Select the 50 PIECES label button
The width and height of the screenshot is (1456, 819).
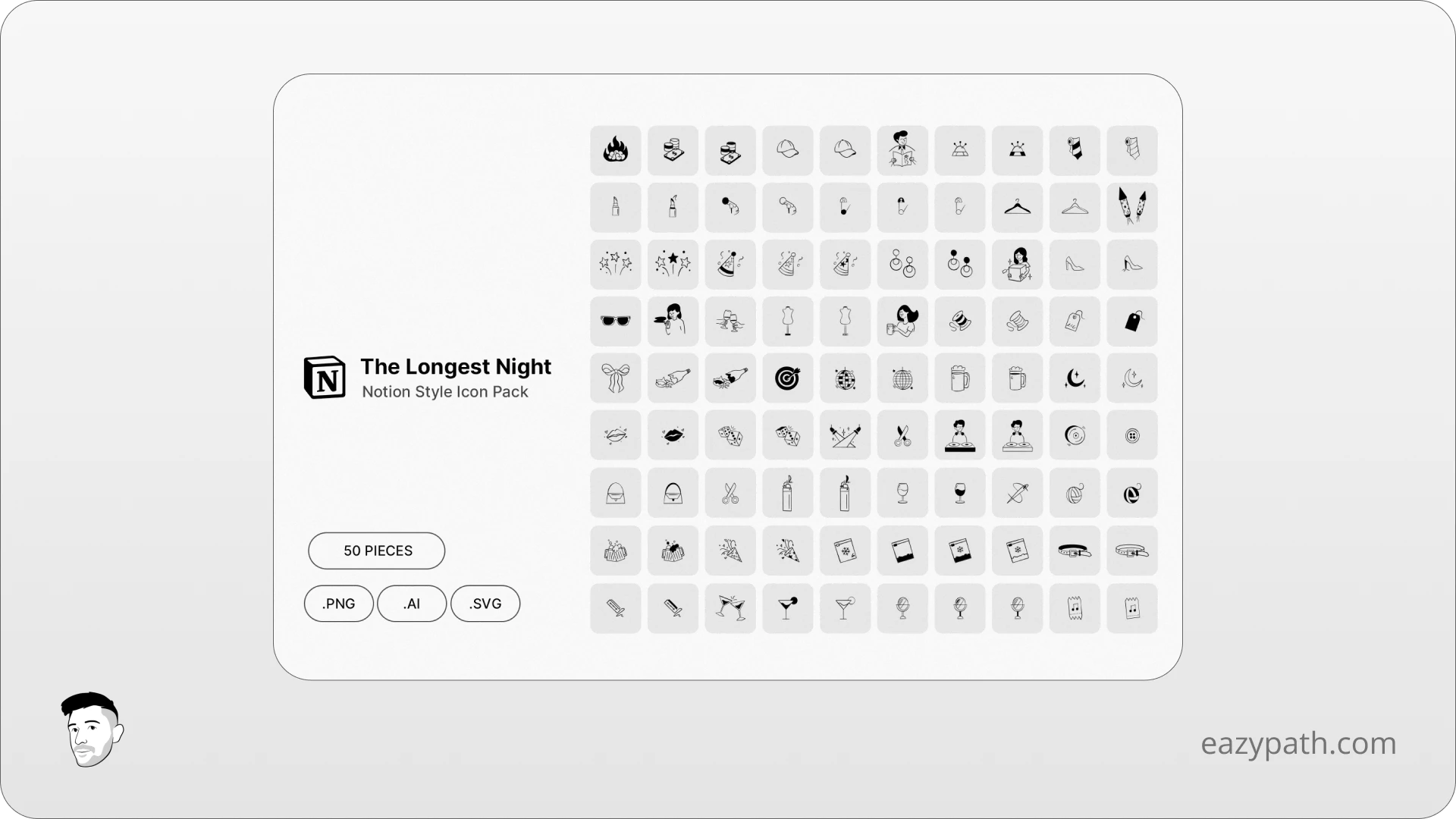point(378,550)
